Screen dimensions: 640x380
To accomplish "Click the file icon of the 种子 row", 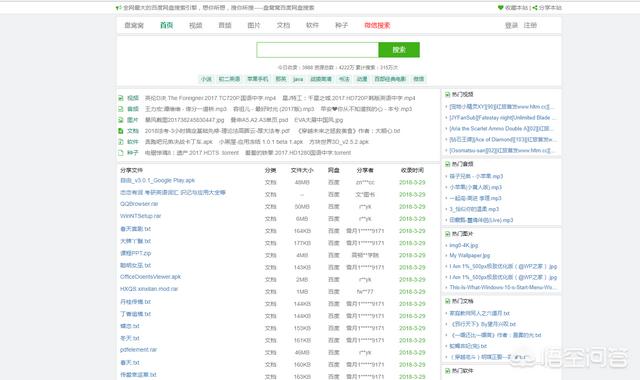I will [121, 153].
